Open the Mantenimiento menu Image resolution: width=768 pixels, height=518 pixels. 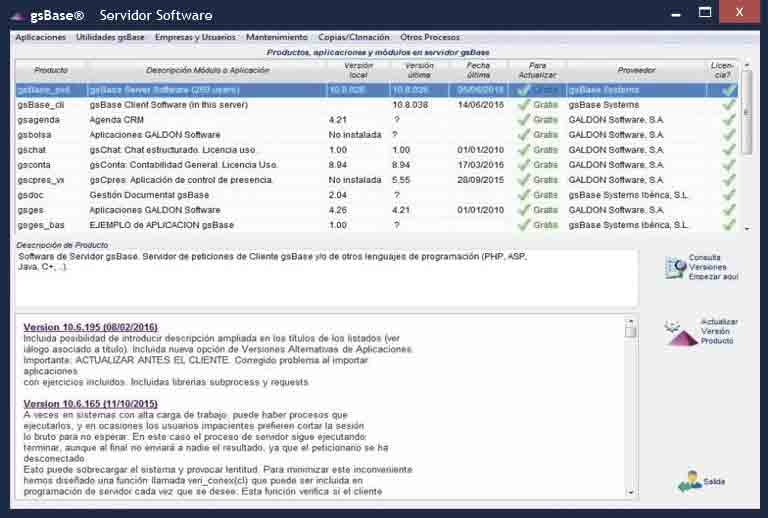tap(277, 37)
